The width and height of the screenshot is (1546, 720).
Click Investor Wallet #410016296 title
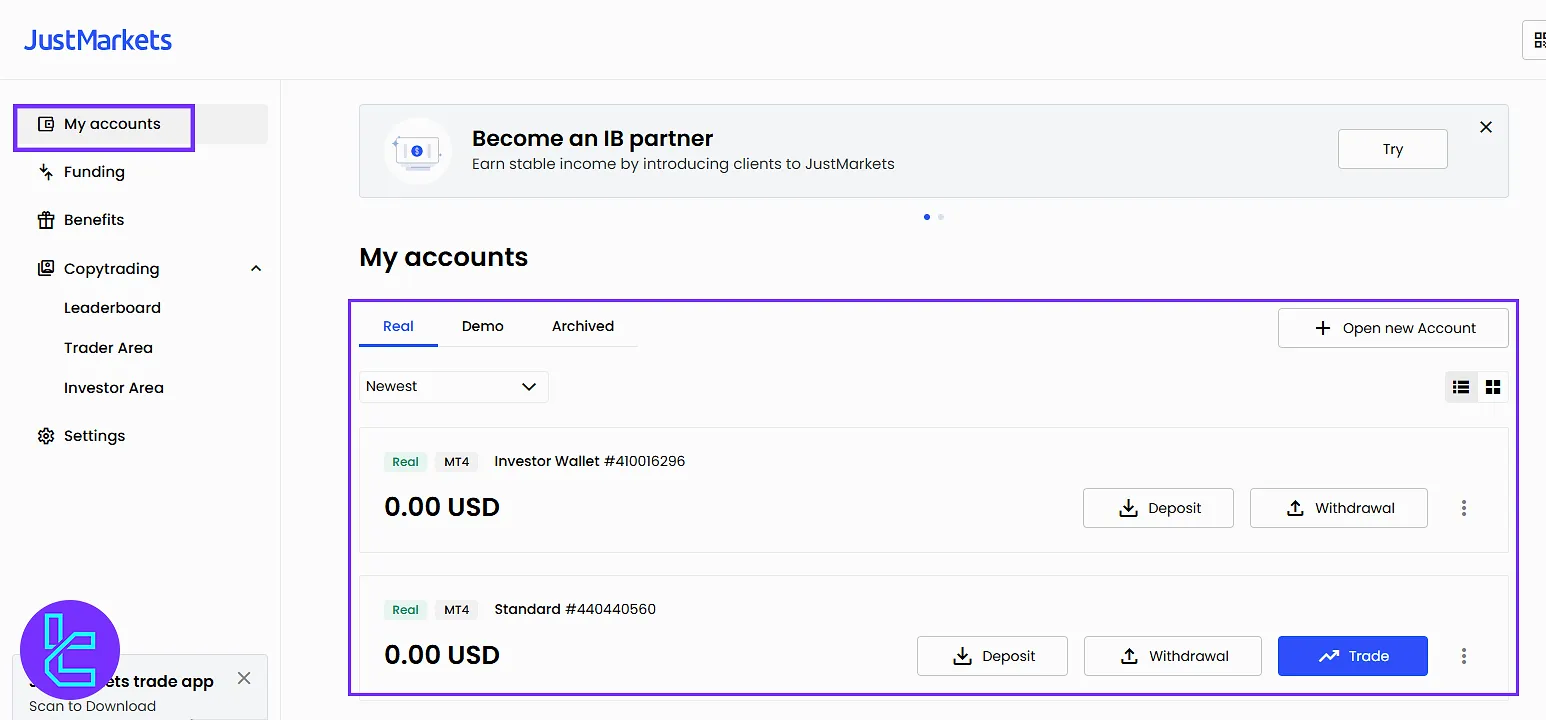click(x=590, y=461)
